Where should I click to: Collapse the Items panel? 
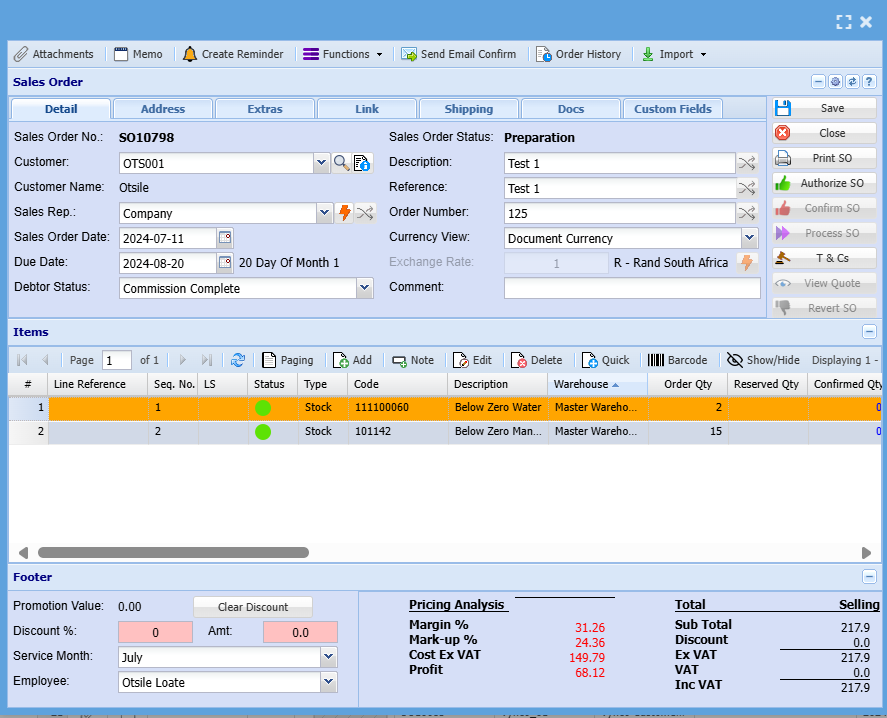point(869,332)
